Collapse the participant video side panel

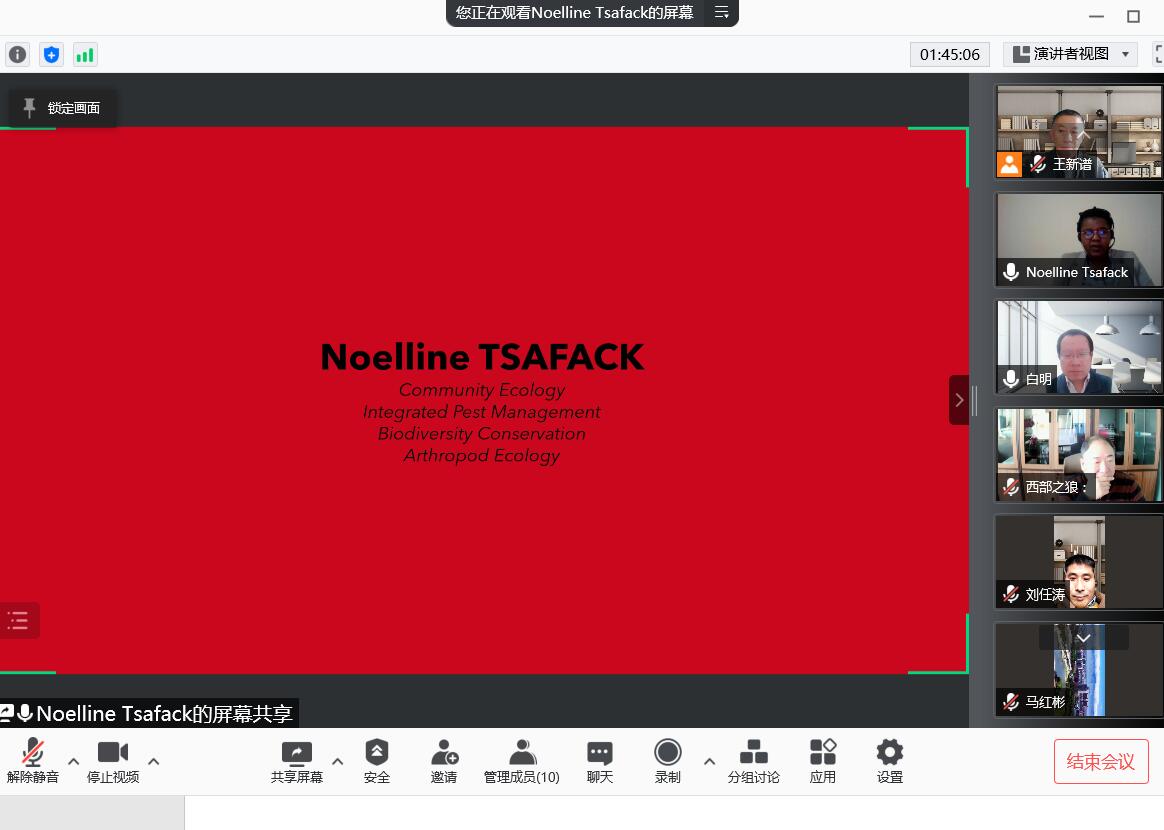(x=959, y=400)
